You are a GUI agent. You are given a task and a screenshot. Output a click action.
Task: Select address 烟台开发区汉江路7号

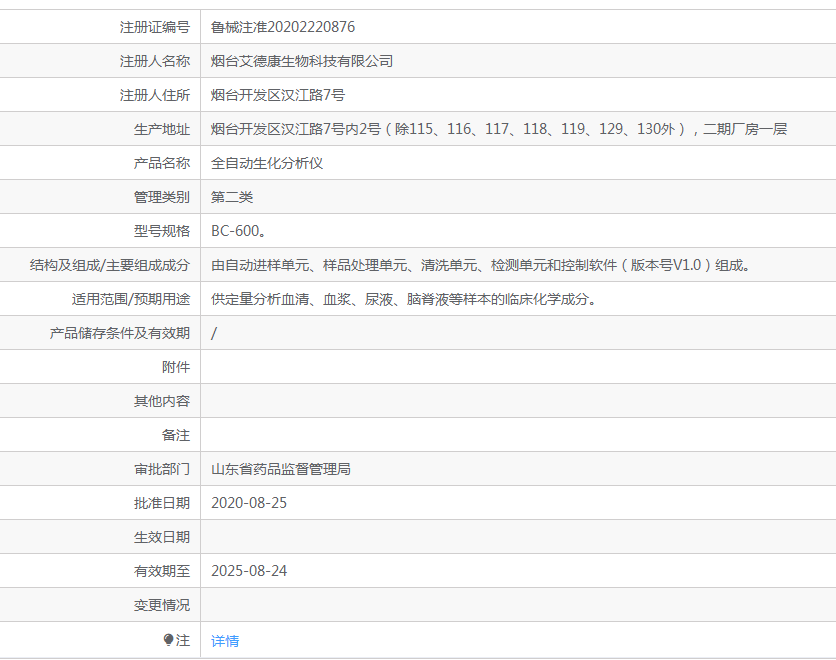[278, 95]
